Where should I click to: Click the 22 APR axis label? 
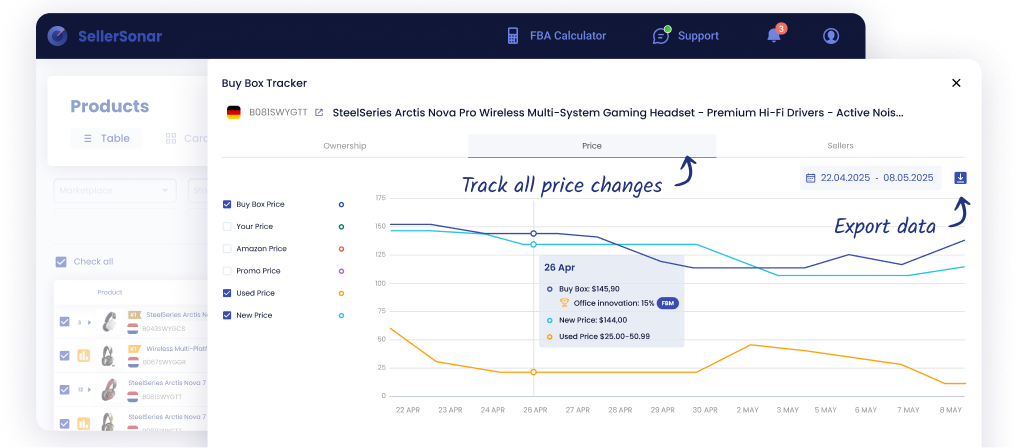pos(408,410)
